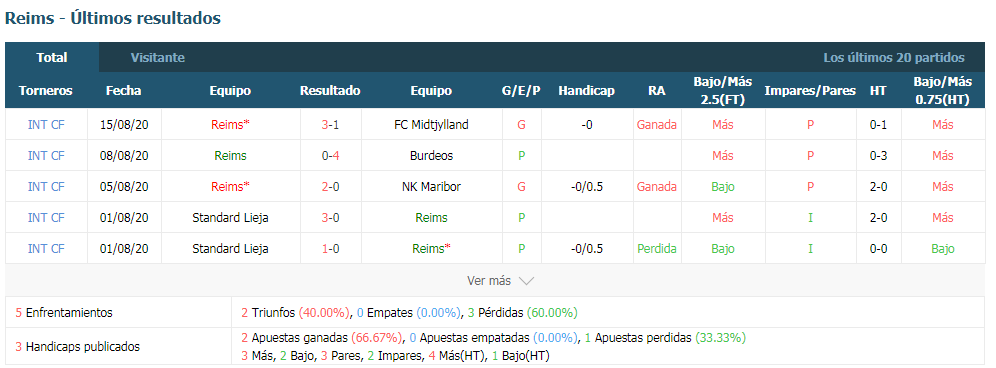Click the G/E/P column header
This screenshot has width=996, height=368.
click(x=521, y=91)
